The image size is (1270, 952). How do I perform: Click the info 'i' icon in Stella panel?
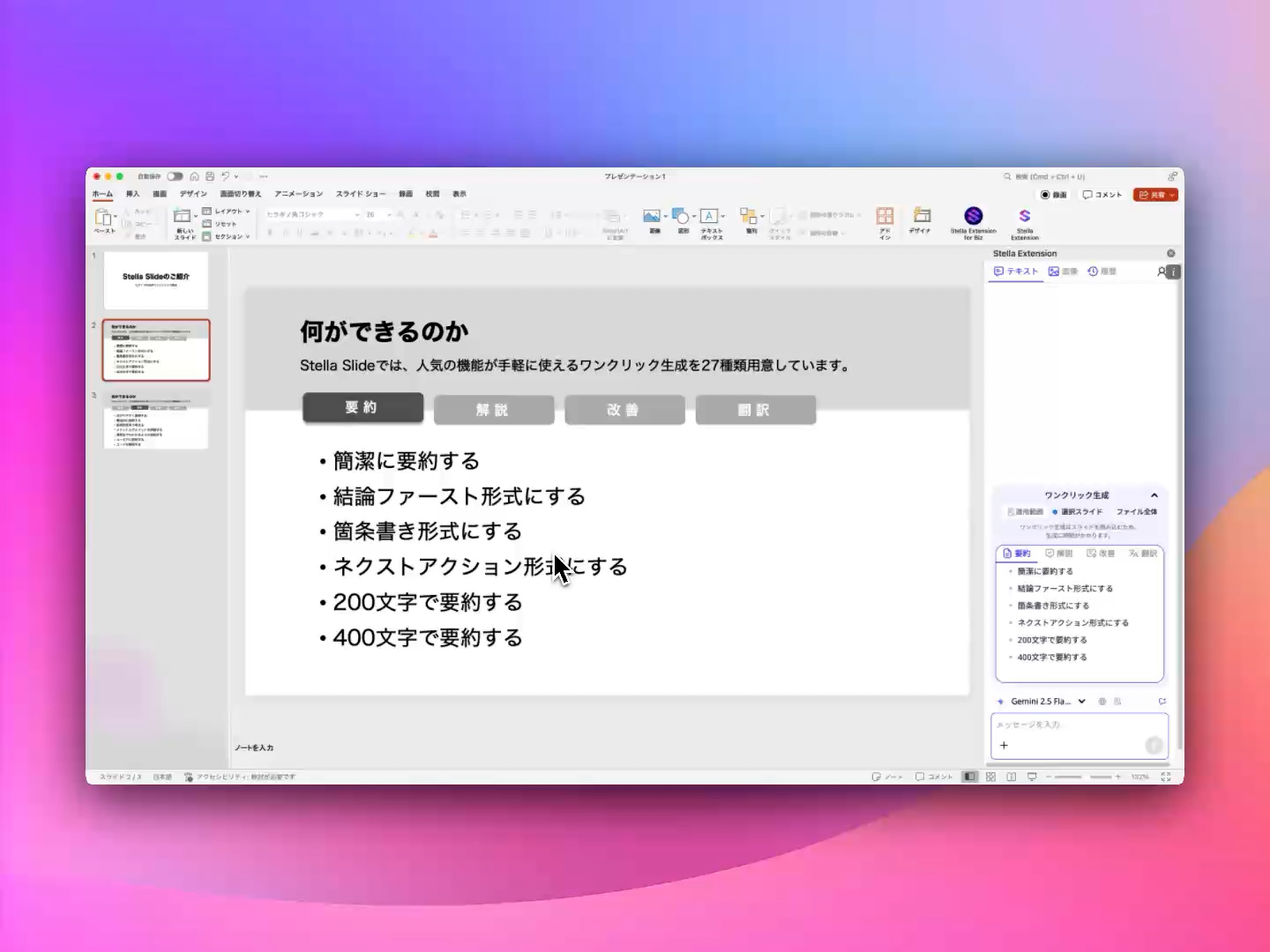click(1174, 272)
